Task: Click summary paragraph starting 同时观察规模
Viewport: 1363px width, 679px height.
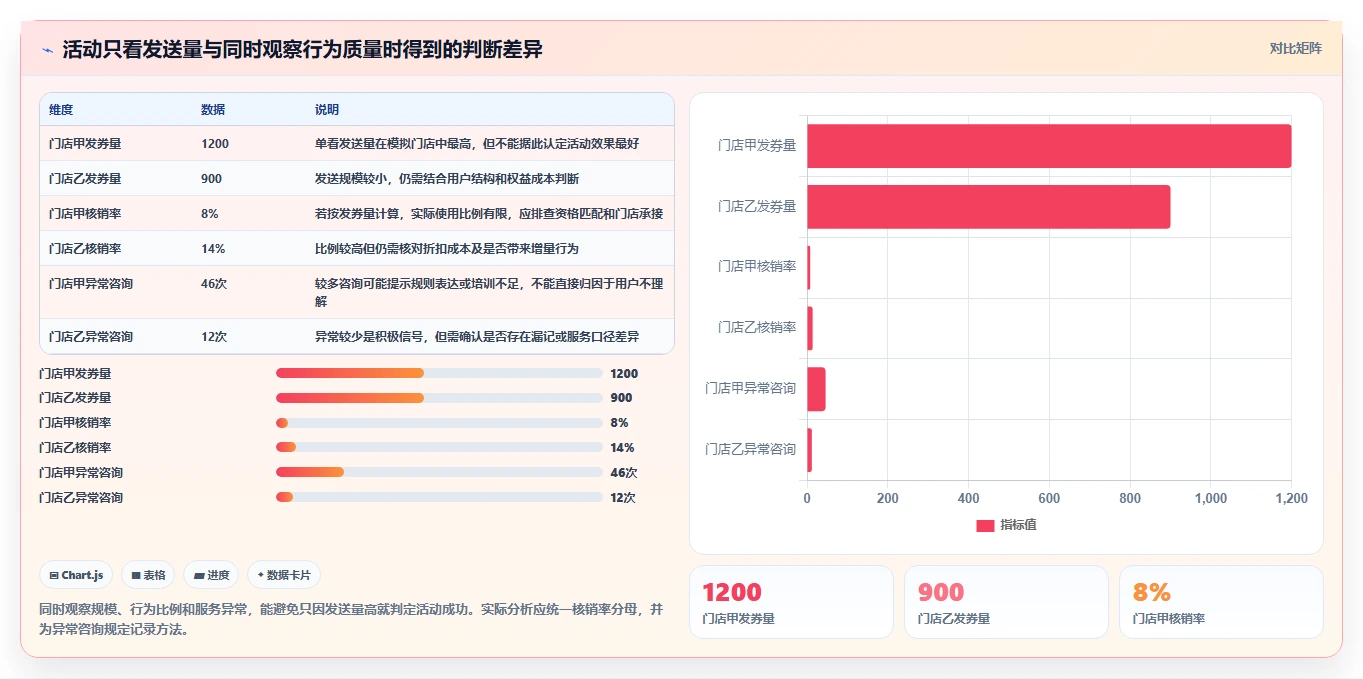Action: tap(351, 619)
